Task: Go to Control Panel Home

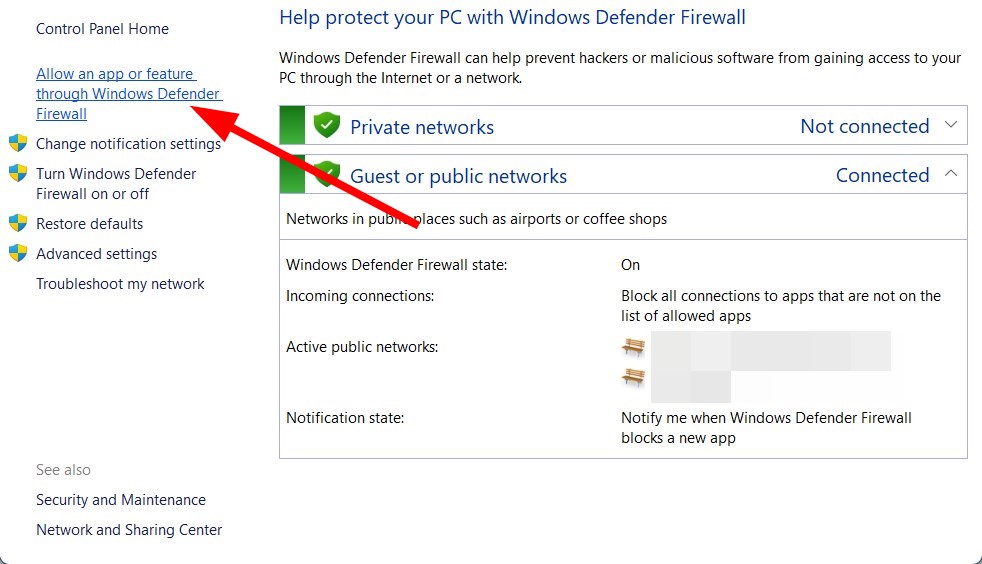Action: (102, 29)
